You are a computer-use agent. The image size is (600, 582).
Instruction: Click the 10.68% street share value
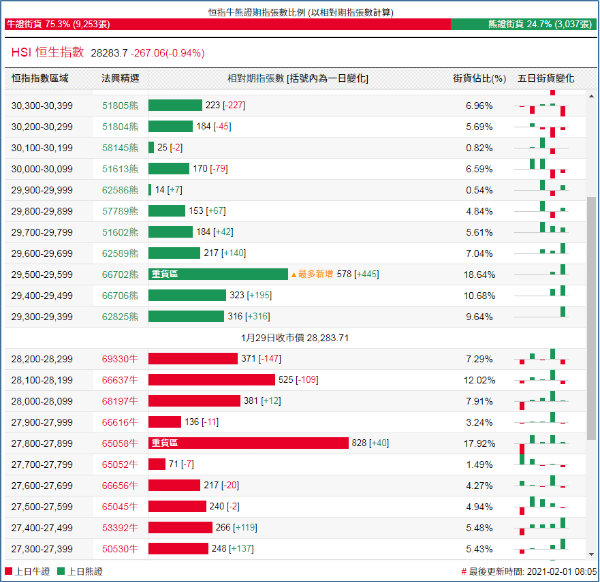479,295
